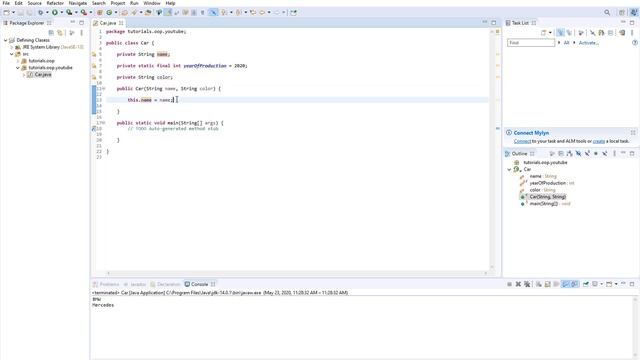Toggle Hide Non-Public Members in Outline

point(596,153)
